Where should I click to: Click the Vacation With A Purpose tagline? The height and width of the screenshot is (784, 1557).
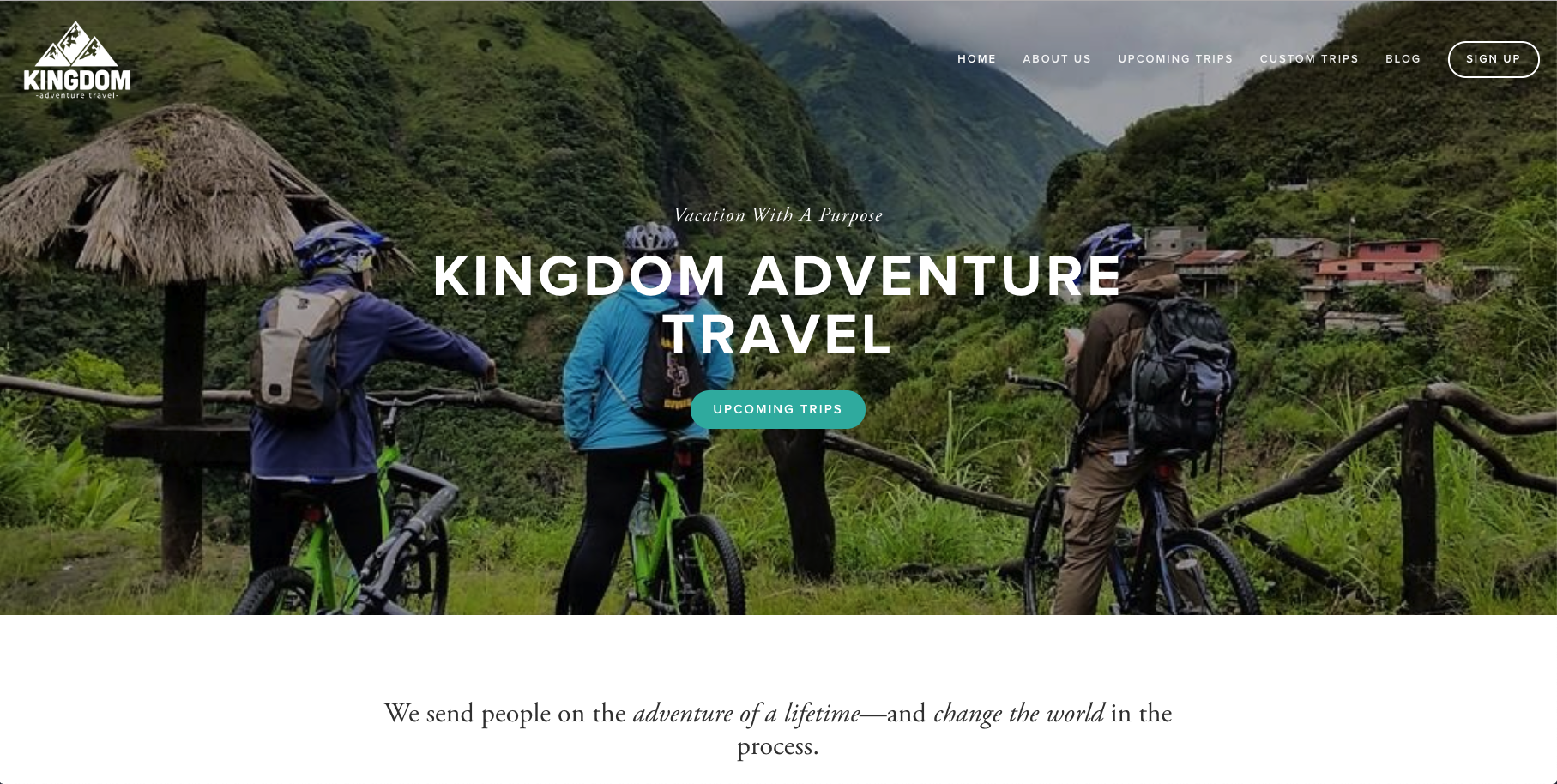pos(778,215)
